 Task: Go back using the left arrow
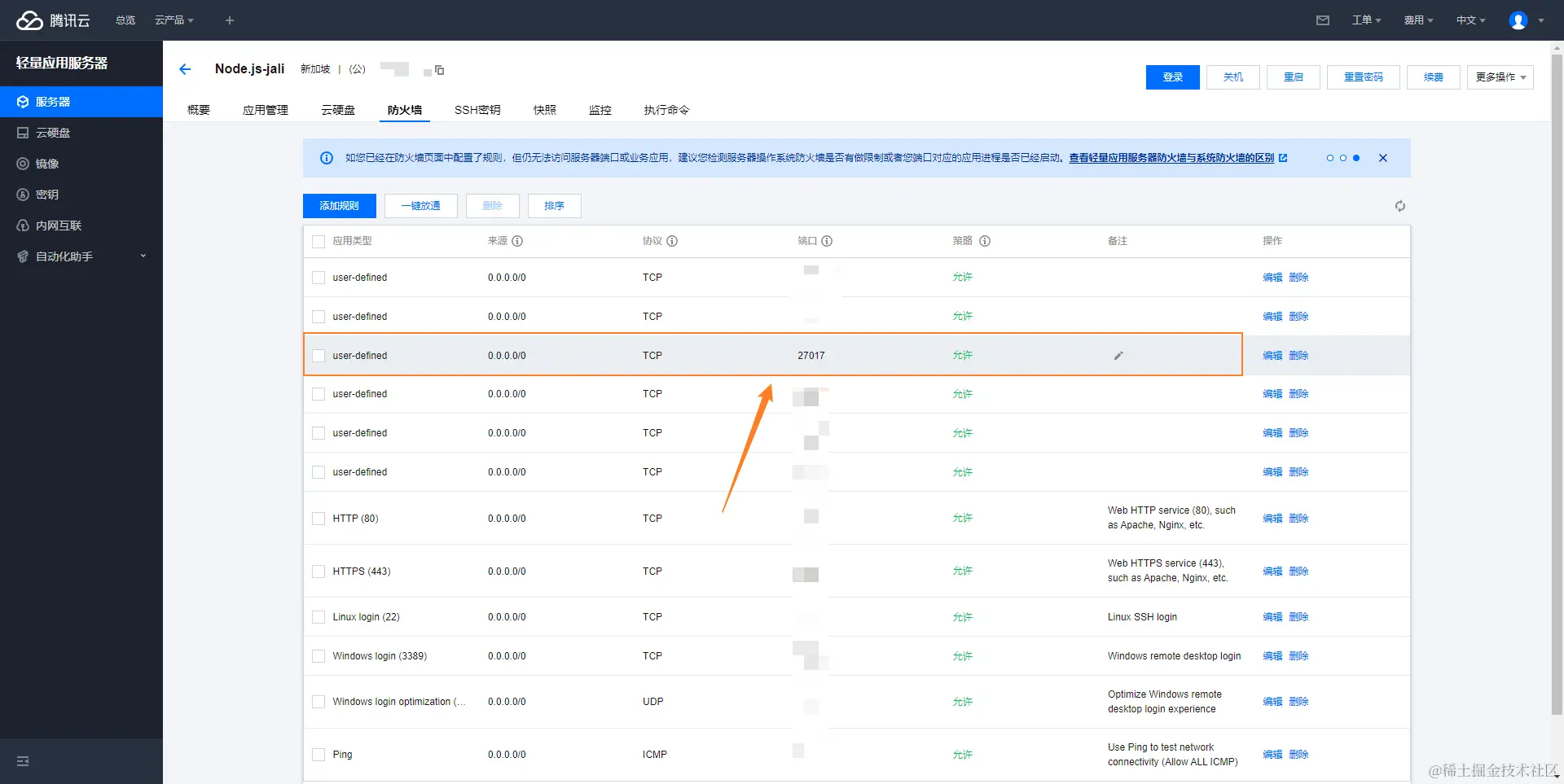(185, 69)
